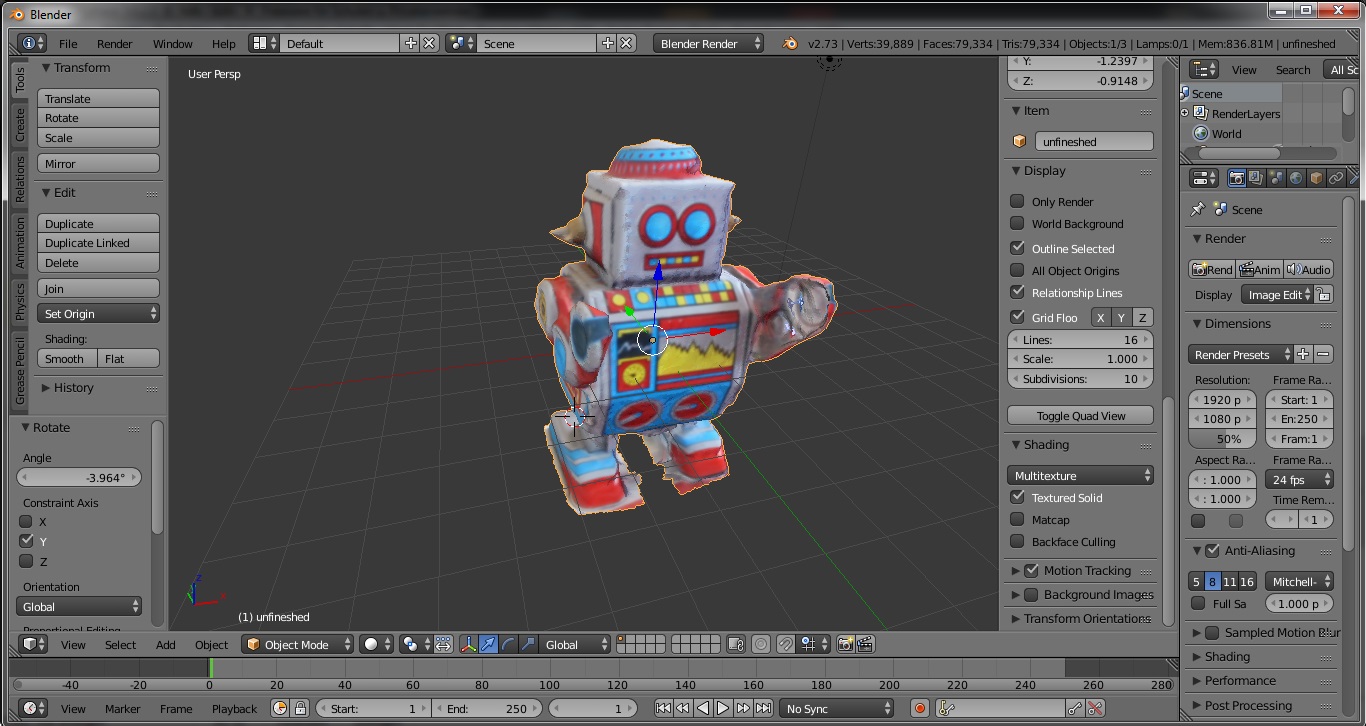
Task: Open the Multitexture shading dropdown
Action: [x=1081, y=475]
